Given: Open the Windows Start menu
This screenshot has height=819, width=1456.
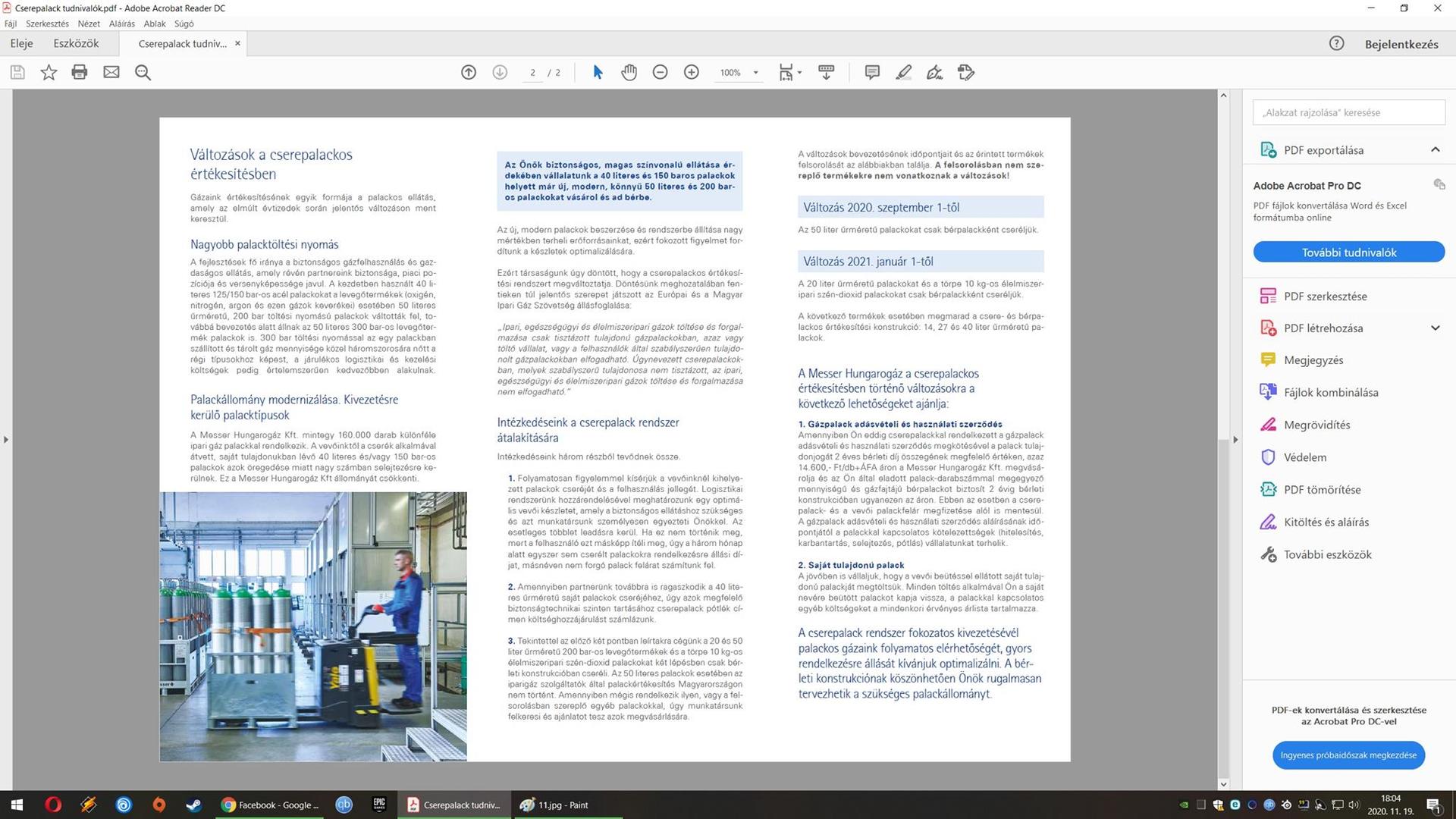Looking at the screenshot, I should pyautogui.click(x=17, y=805).
